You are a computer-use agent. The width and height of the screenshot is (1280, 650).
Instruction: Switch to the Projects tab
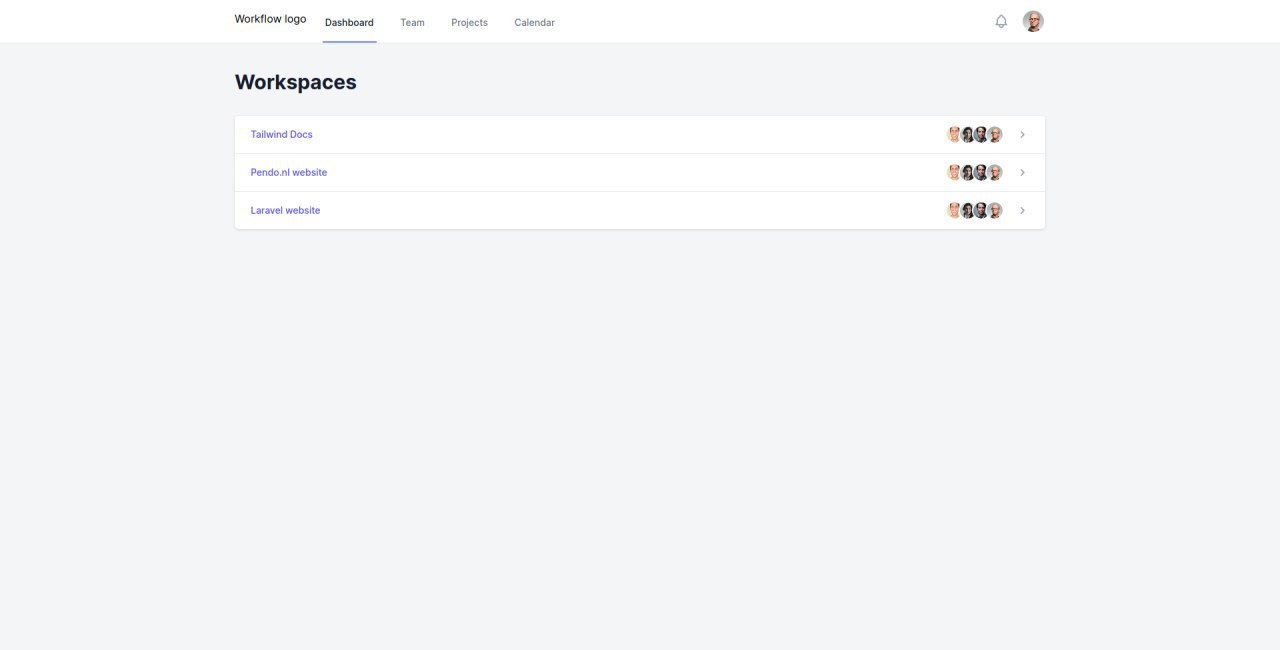tap(469, 22)
